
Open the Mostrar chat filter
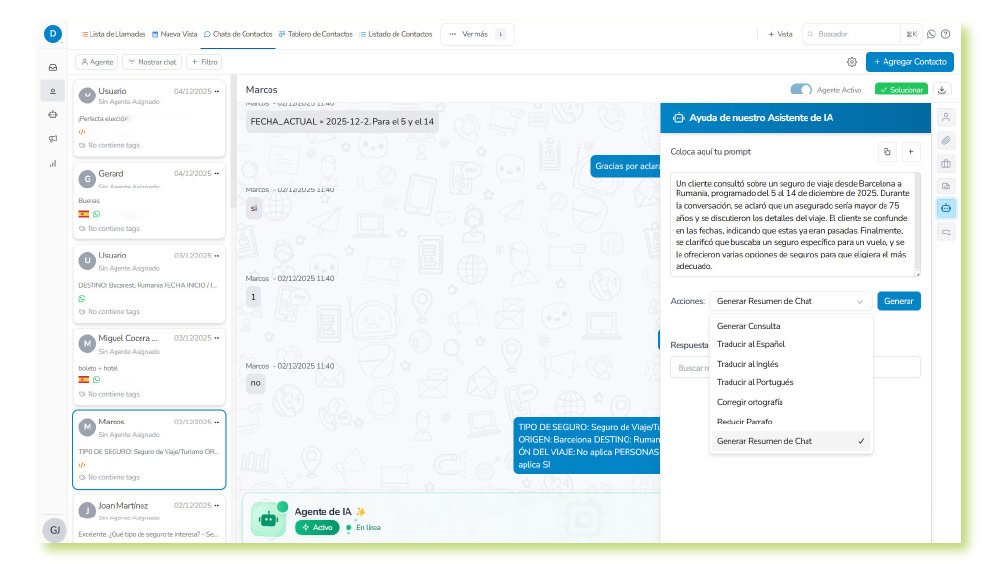coord(152,62)
